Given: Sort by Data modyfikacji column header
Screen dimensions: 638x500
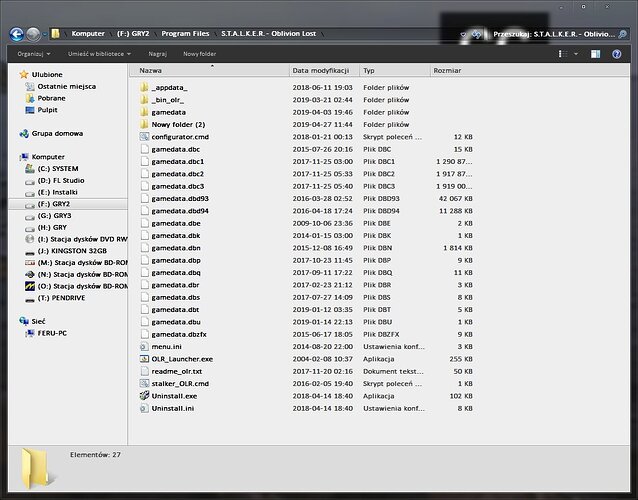Looking at the screenshot, I should (324, 70).
